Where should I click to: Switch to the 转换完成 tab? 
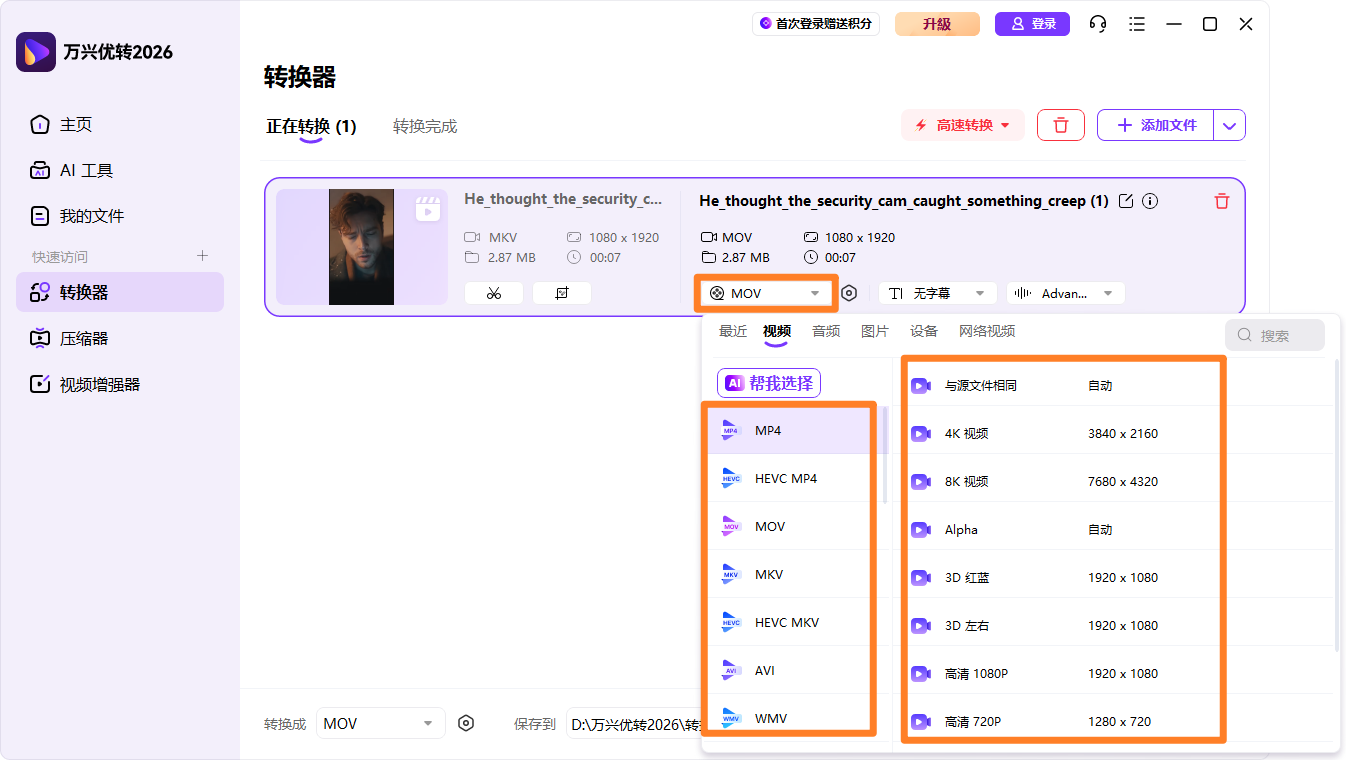[425, 126]
